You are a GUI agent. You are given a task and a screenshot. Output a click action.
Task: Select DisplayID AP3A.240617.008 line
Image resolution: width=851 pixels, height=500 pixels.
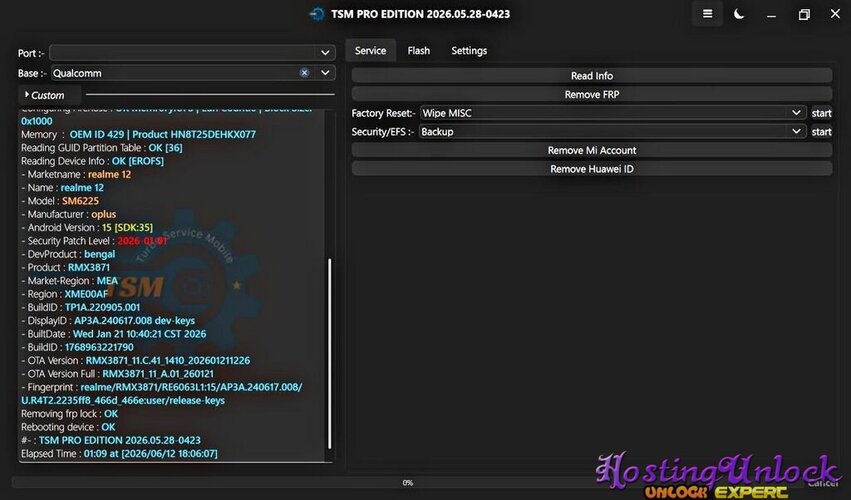pos(108,320)
